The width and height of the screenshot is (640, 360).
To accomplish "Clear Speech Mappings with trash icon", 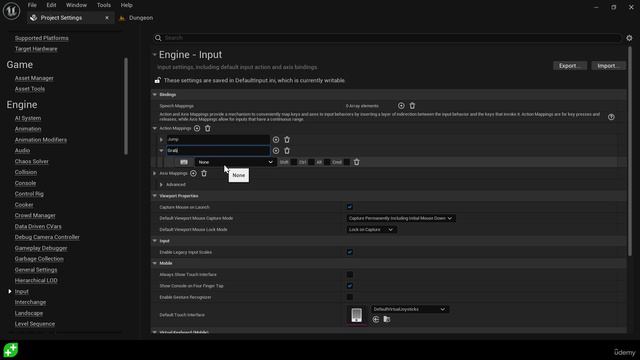I will 412,106.
